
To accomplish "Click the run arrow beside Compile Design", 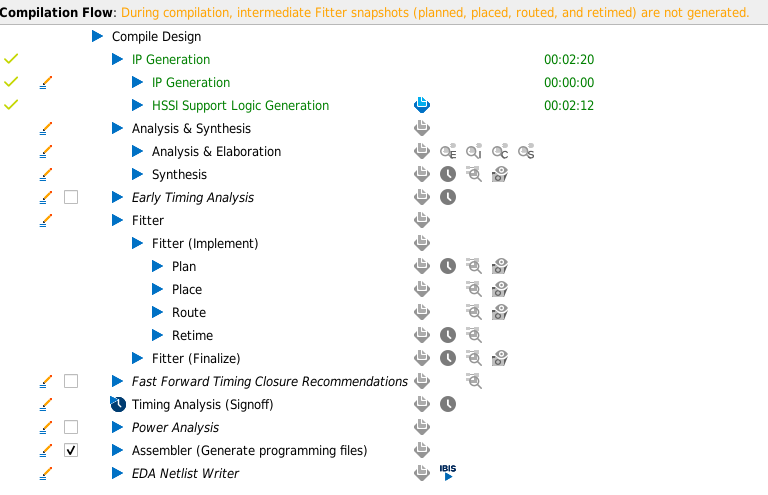I will (x=98, y=36).
